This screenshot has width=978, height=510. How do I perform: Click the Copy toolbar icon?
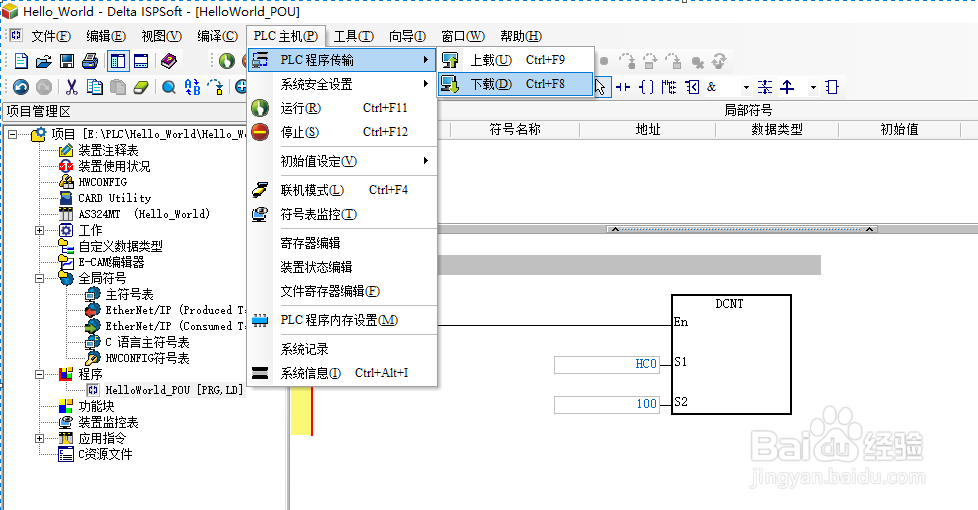pyautogui.click(x=95, y=87)
